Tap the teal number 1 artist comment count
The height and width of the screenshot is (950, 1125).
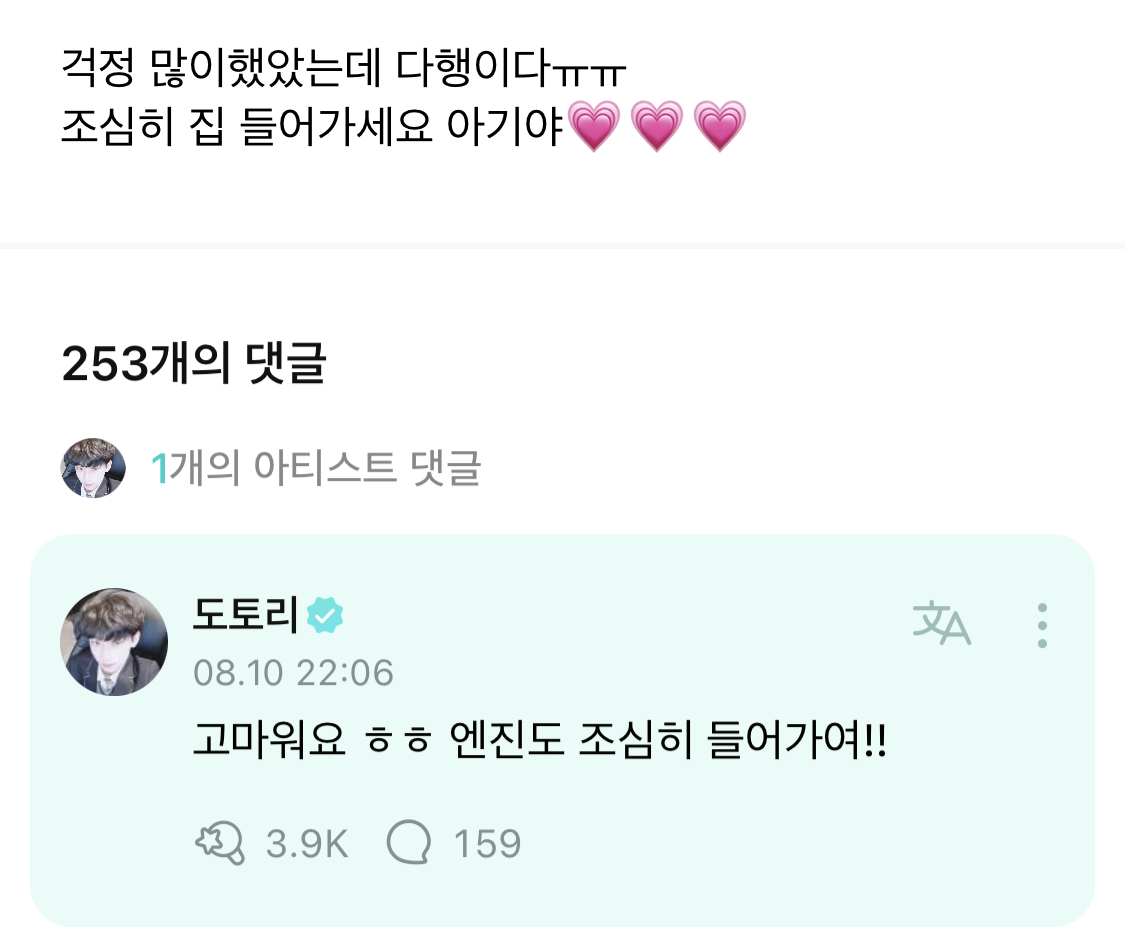(158, 468)
